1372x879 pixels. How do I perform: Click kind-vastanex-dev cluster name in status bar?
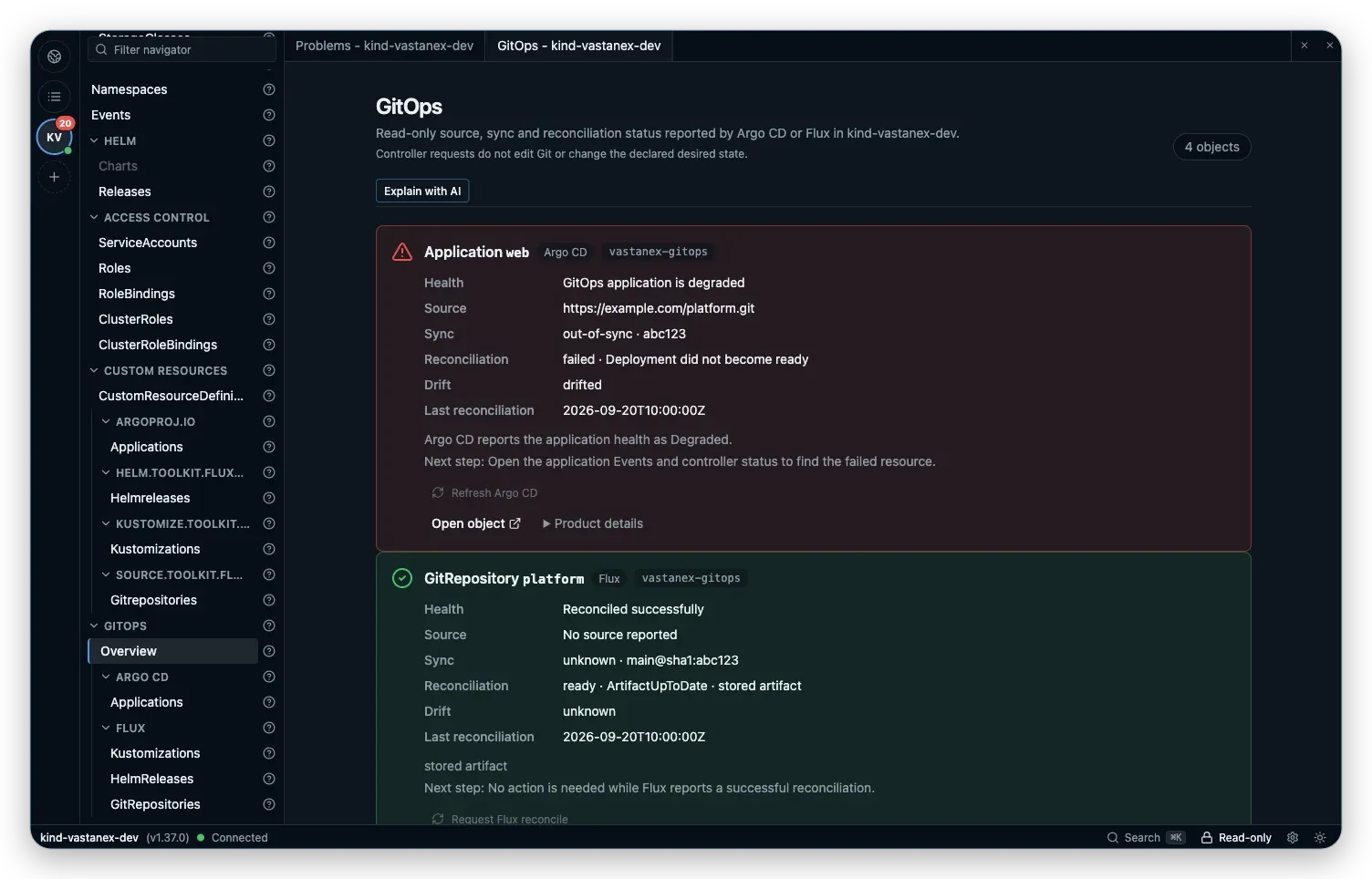point(89,837)
